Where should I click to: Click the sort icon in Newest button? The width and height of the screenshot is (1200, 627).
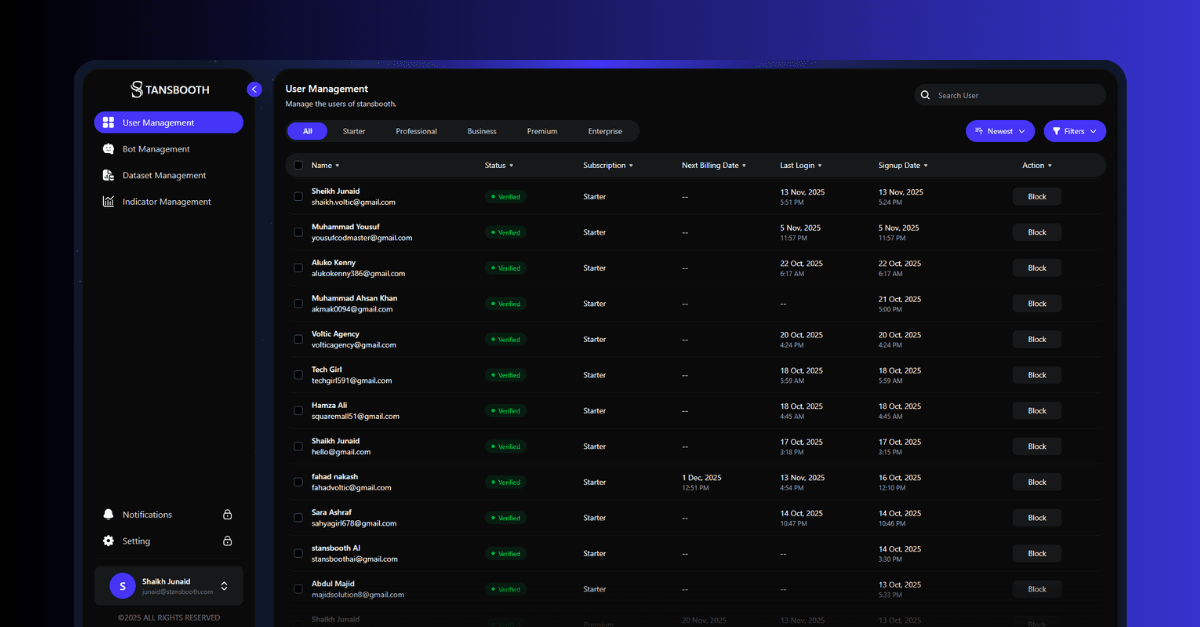coord(979,131)
